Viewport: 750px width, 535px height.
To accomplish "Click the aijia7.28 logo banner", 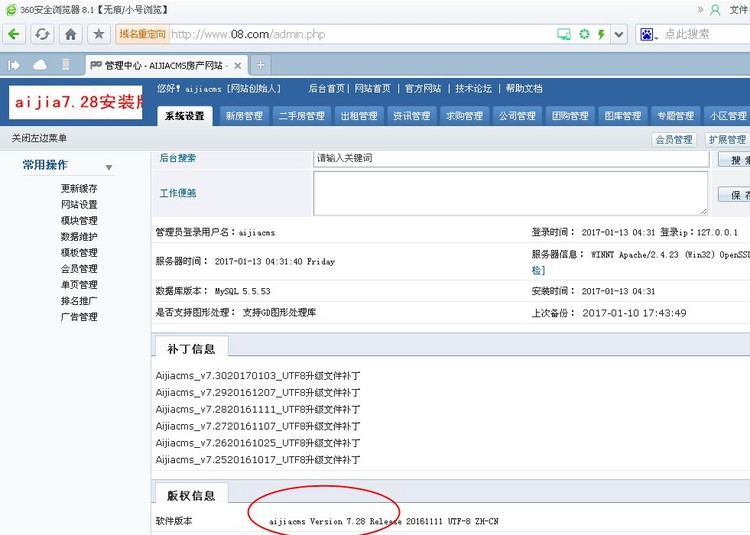I will (76, 102).
